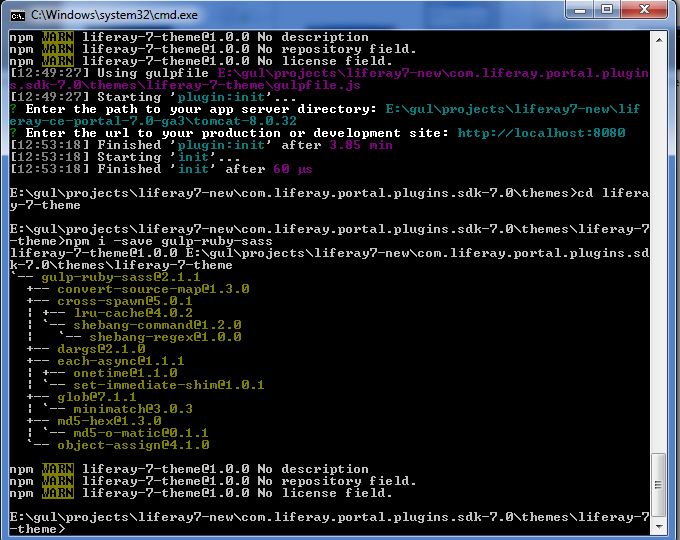
Task: Click convert-source-map@1.3.0 in the tree
Action: (153, 289)
